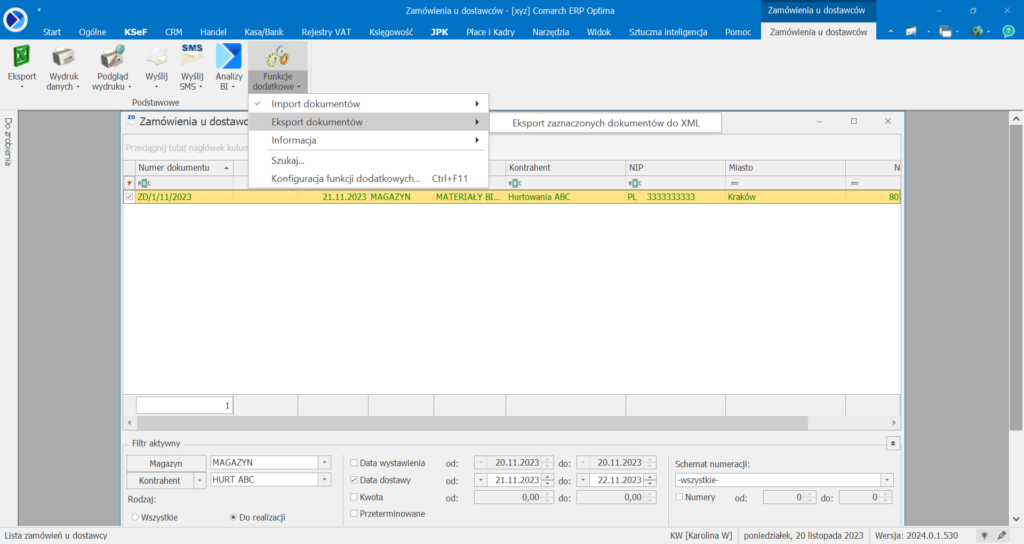Enable the Data wystawienia checkbox
The height and width of the screenshot is (544, 1024).
[354, 463]
